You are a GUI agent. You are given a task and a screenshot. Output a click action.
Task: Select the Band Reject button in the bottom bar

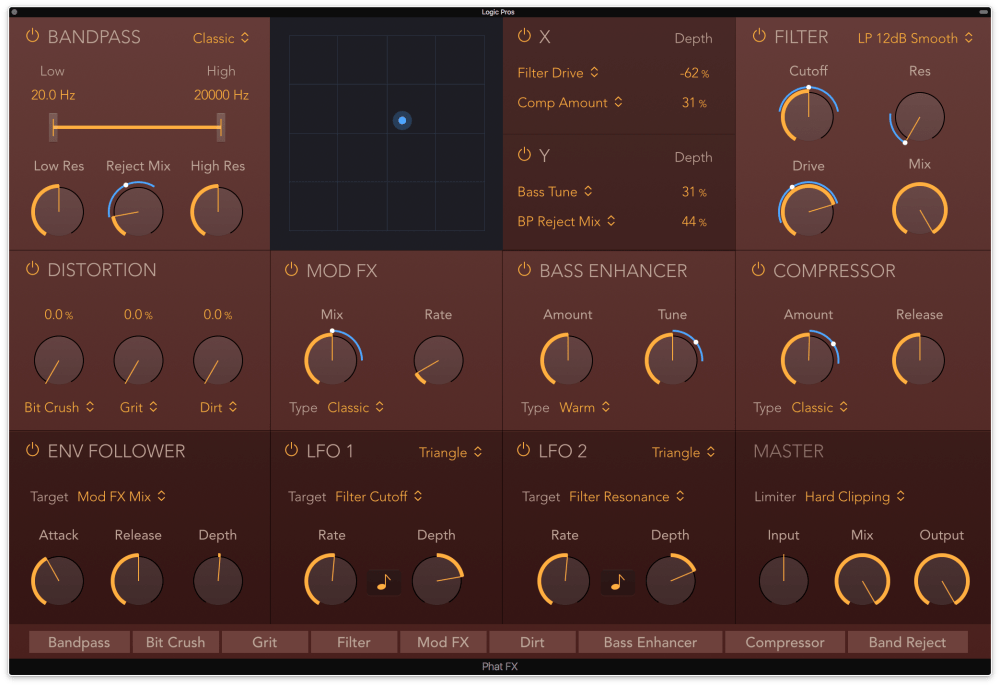click(x=907, y=642)
